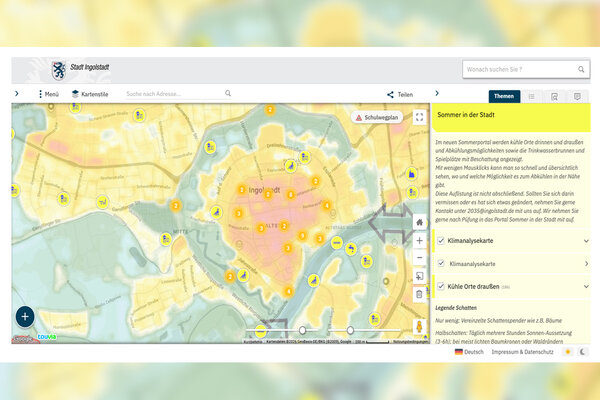Collapse the Klimanalysekarte group chevron
This screenshot has width=600, height=400.
pos(586,241)
